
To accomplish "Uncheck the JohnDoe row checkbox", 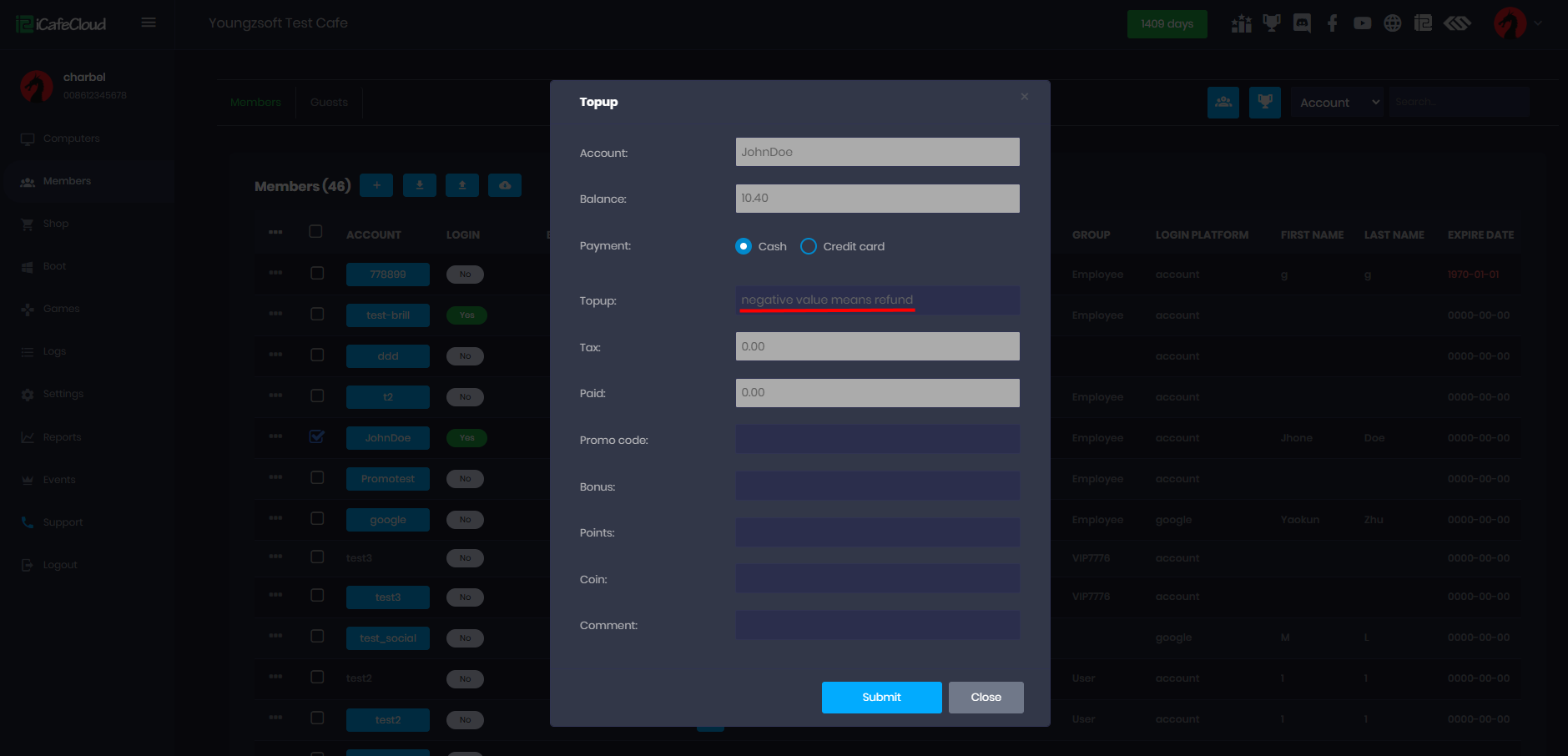I will click(317, 436).
